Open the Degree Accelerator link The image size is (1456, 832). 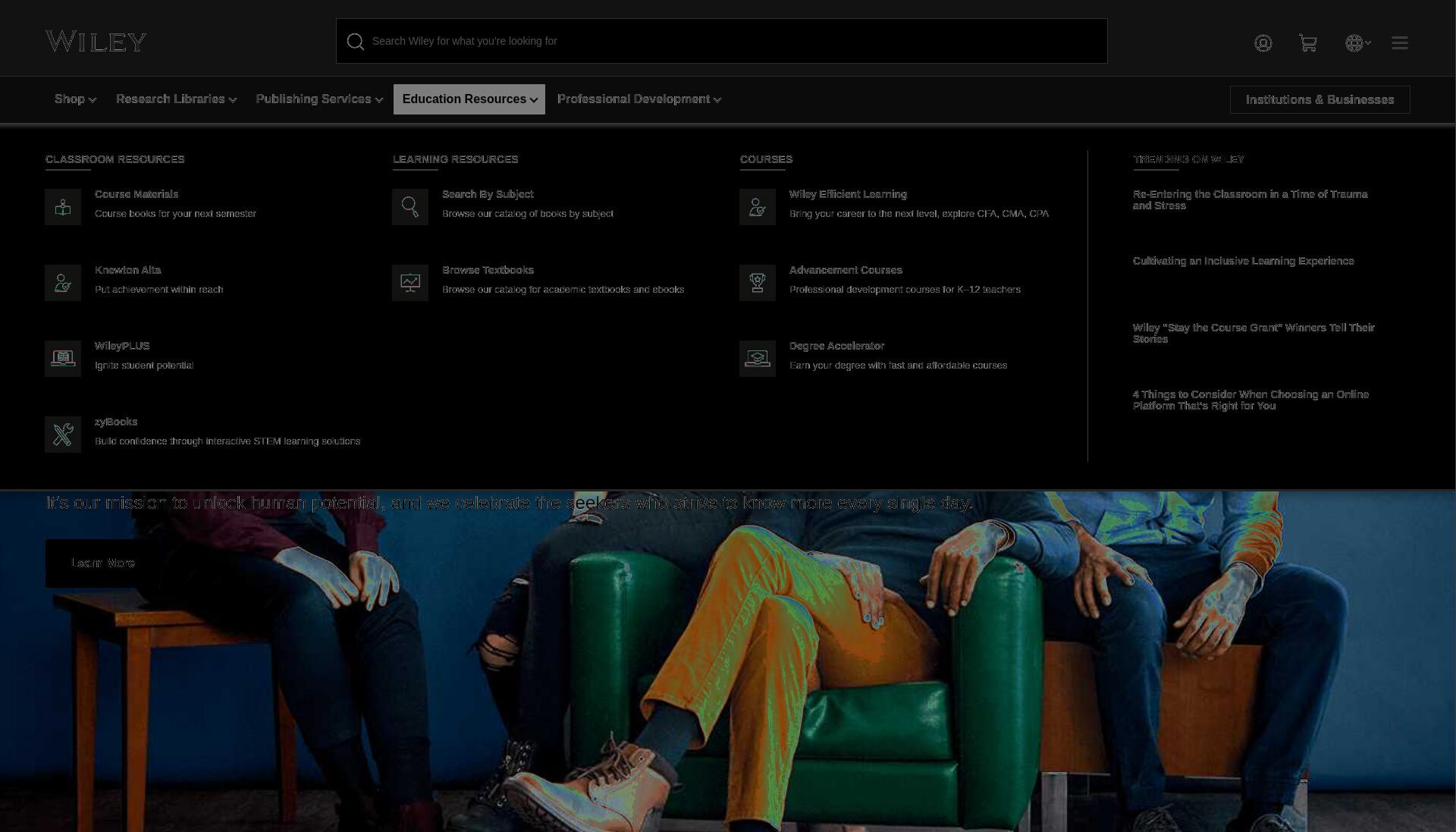pos(836,347)
